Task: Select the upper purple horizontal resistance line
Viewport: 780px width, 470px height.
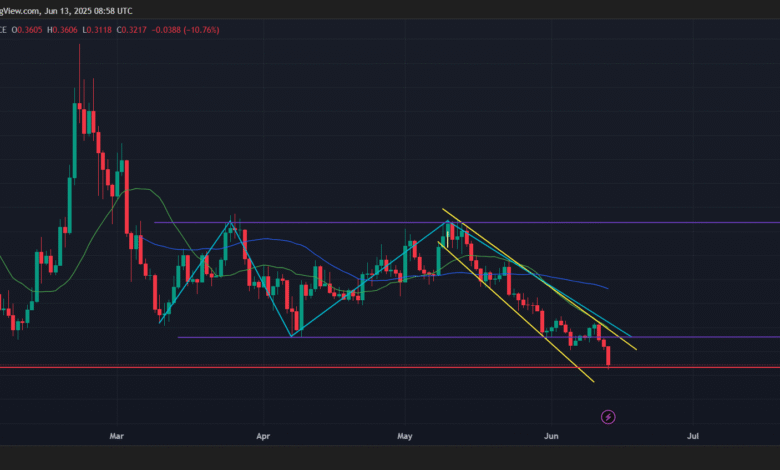Action: (467, 222)
